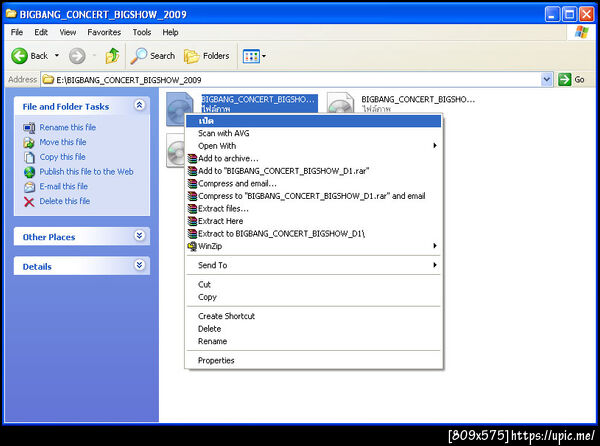Screen dimensions: 600x446
Task: Click the WinRAR icon beside Add to archive
Action: tap(192, 159)
